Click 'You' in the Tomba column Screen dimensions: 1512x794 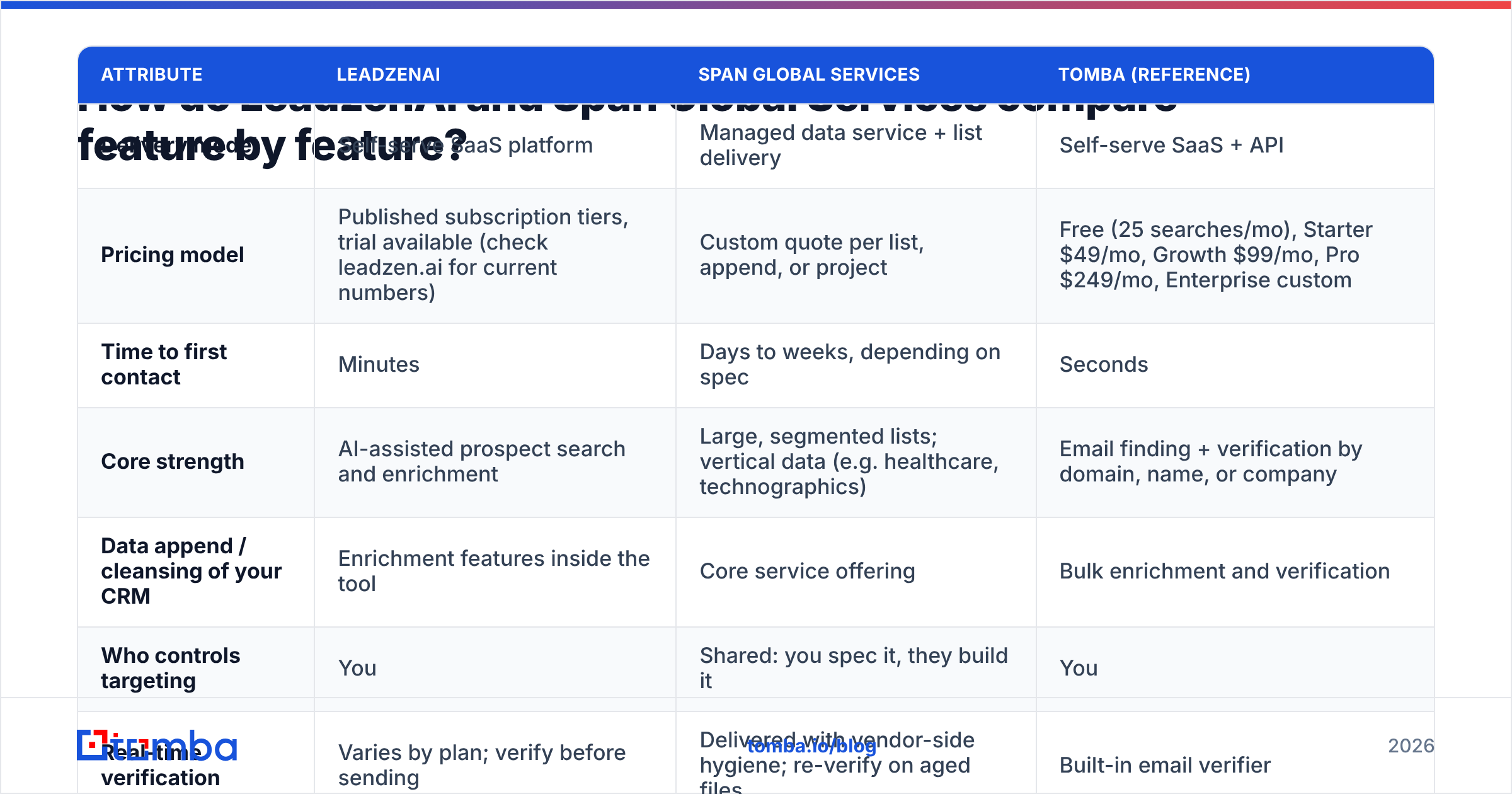pos(1079,668)
